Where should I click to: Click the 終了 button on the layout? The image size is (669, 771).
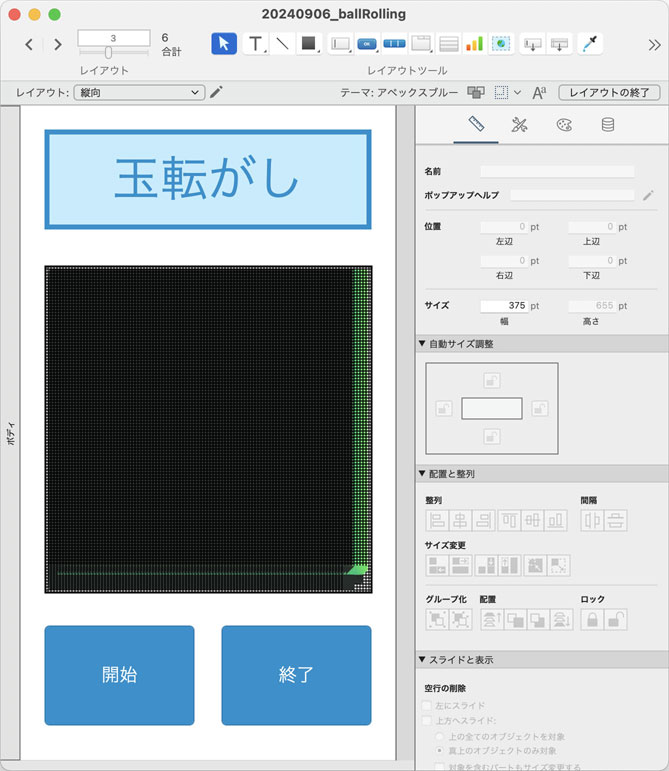[x=296, y=675]
